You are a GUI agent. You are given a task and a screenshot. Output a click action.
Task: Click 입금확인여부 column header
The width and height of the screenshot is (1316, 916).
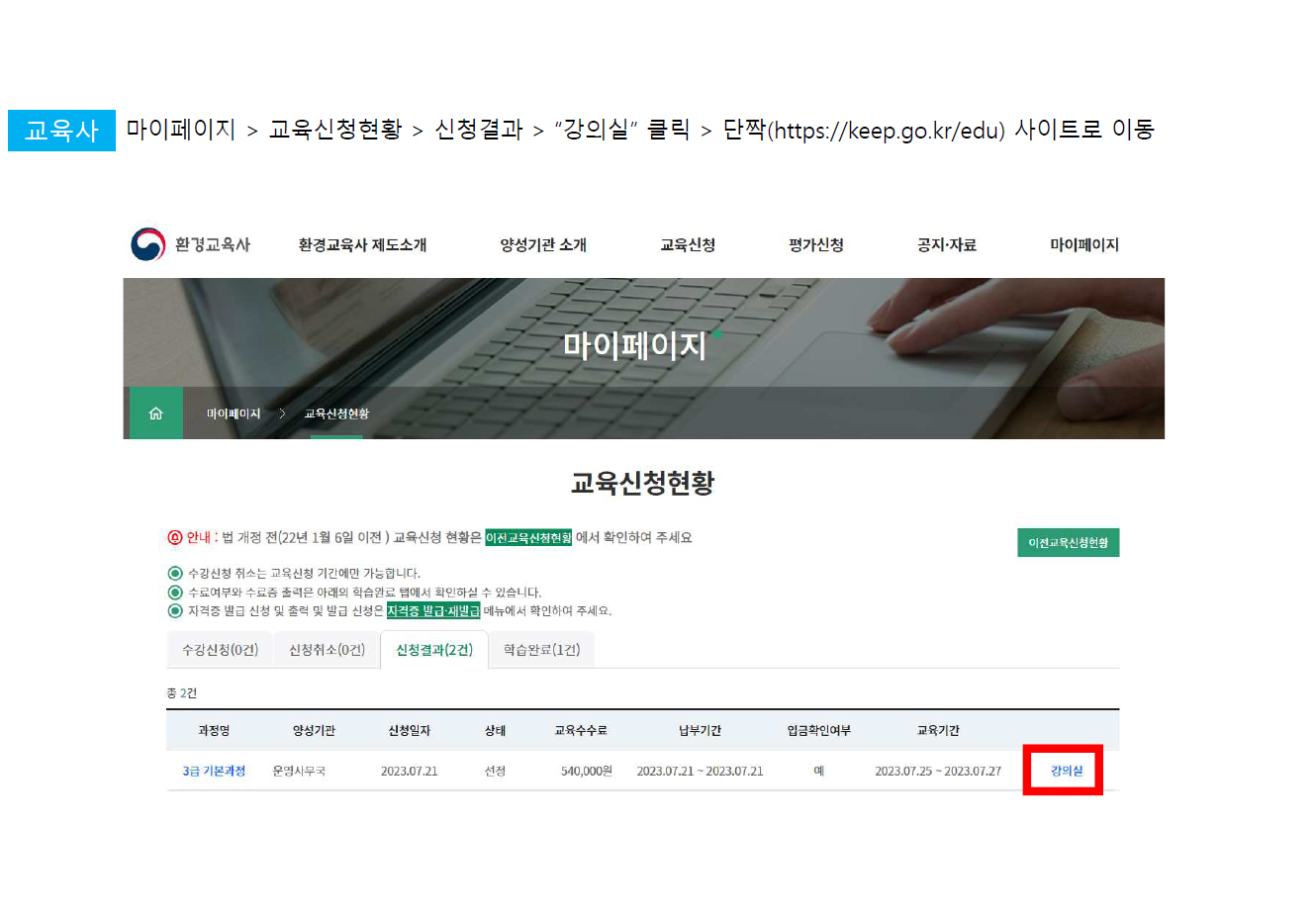click(x=818, y=730)
